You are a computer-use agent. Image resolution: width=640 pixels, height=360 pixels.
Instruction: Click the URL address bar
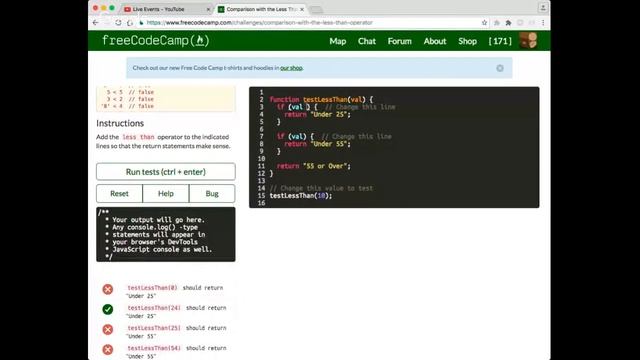310,23
